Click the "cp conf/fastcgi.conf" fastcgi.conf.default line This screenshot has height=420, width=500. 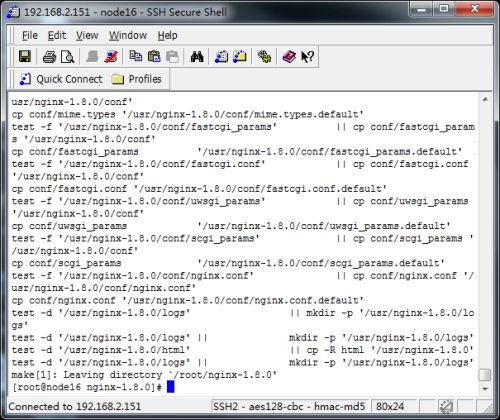pyautogui.click(x=199, y=189)
